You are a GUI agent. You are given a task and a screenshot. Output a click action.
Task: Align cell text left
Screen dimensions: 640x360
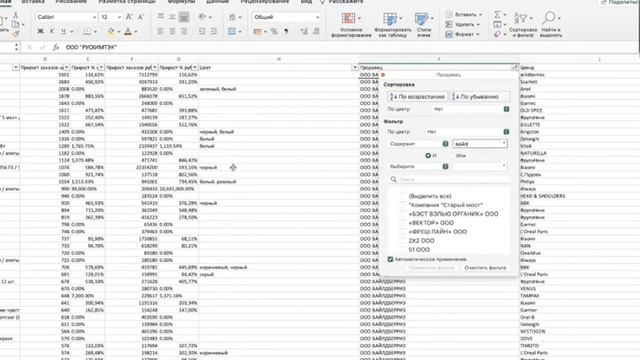click(x=160, y=31)
